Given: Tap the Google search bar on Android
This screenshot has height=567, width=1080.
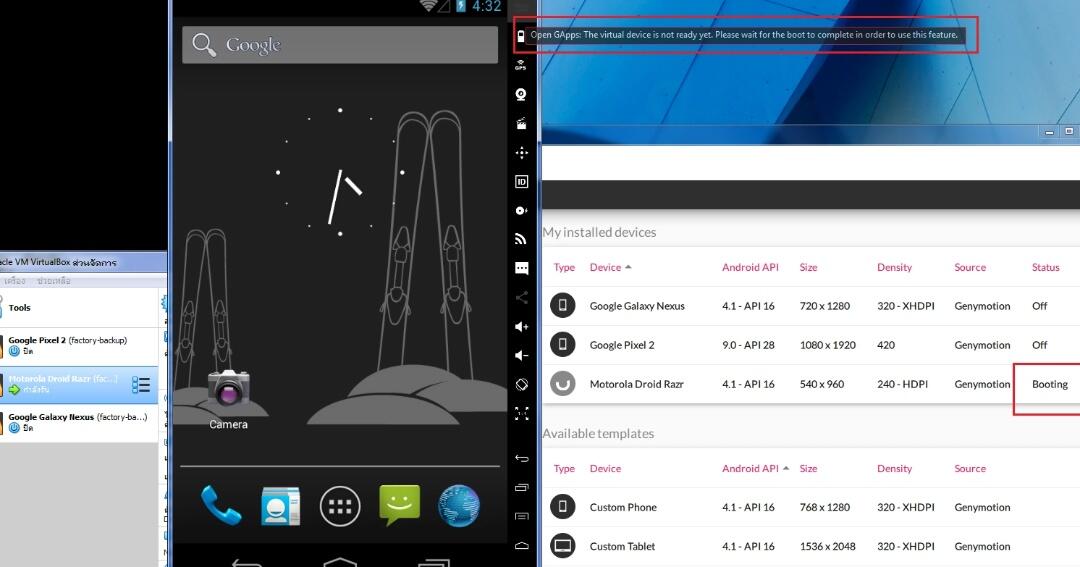Looking at the screenshot, I should tap(340, 45).
